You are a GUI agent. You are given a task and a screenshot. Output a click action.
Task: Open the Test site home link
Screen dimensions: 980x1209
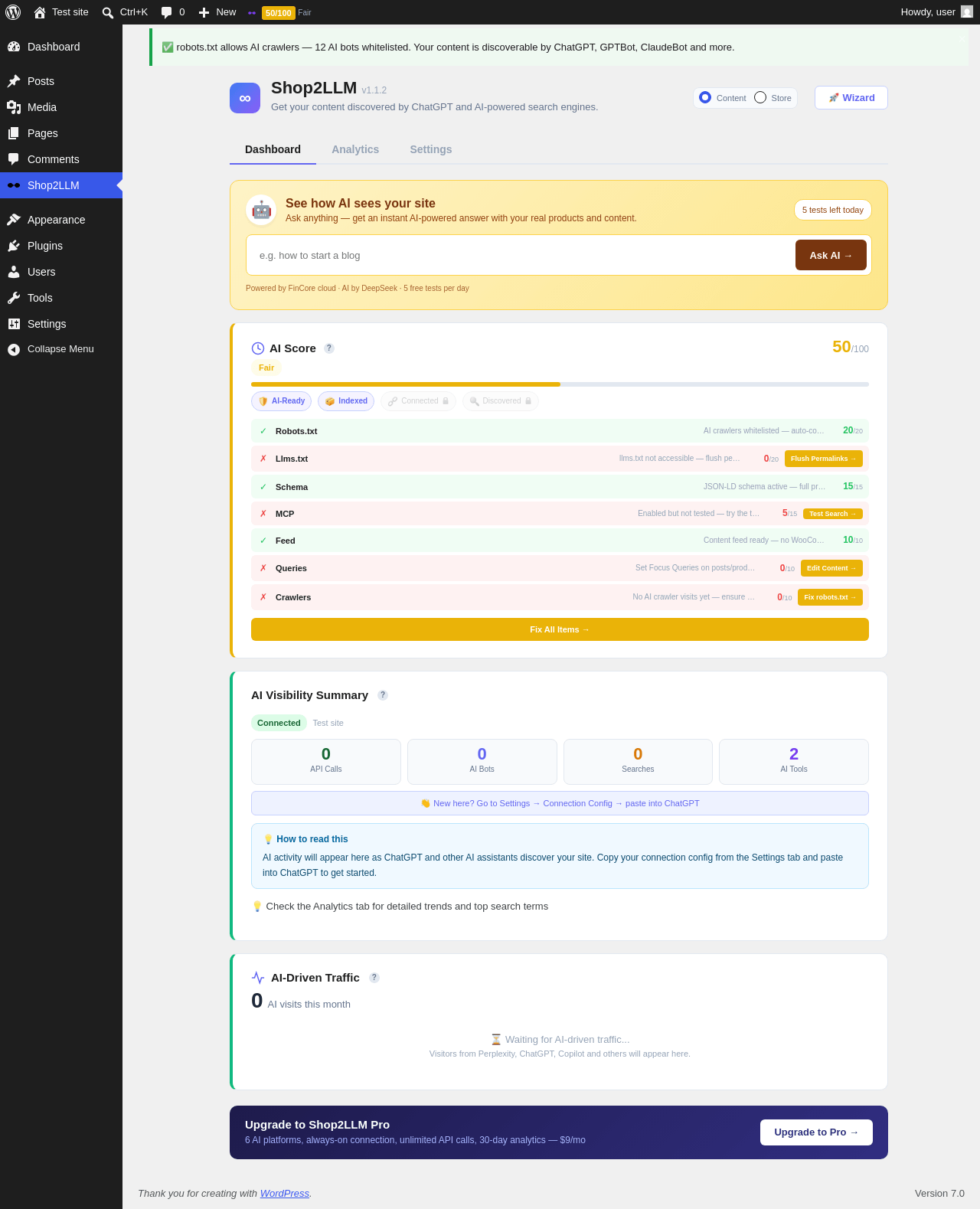click(x=61, y=12)
